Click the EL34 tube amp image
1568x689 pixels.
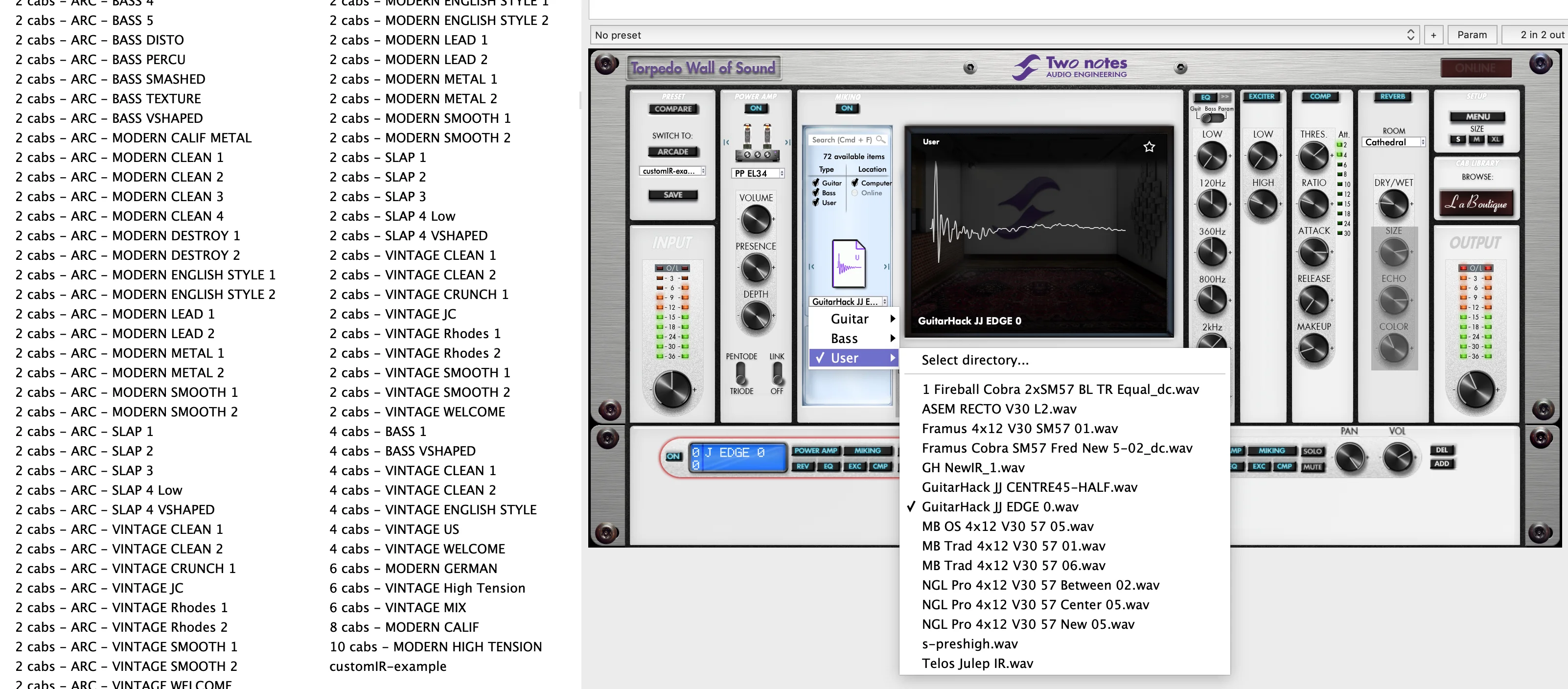(757, 142)
